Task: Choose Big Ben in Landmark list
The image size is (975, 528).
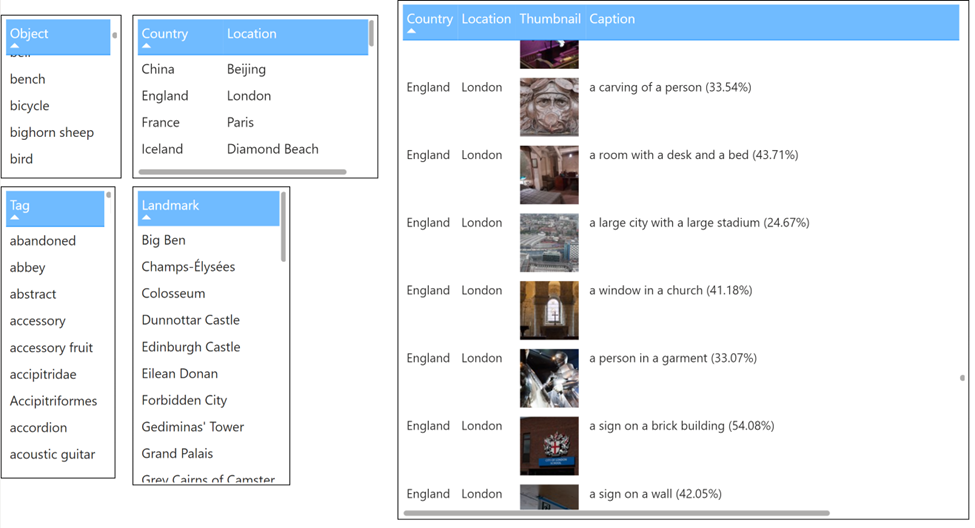Action: point(164,241)
